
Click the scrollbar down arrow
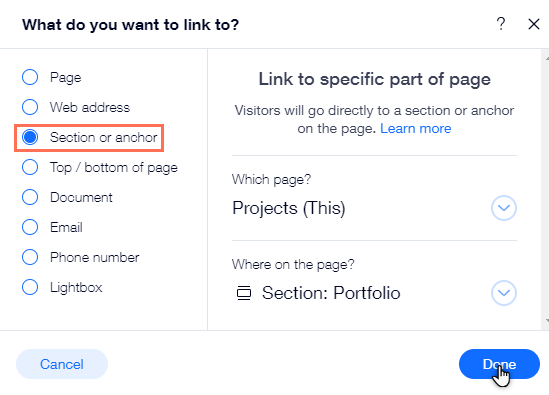click(x=546, y=320)
